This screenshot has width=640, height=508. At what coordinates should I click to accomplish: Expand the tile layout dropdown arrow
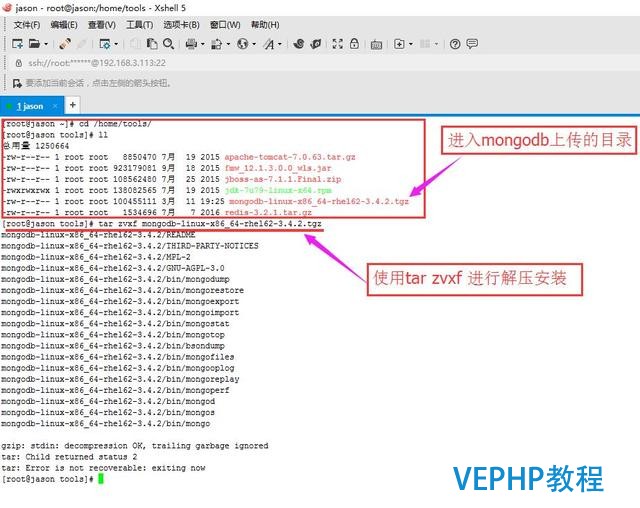pos(436,44)
